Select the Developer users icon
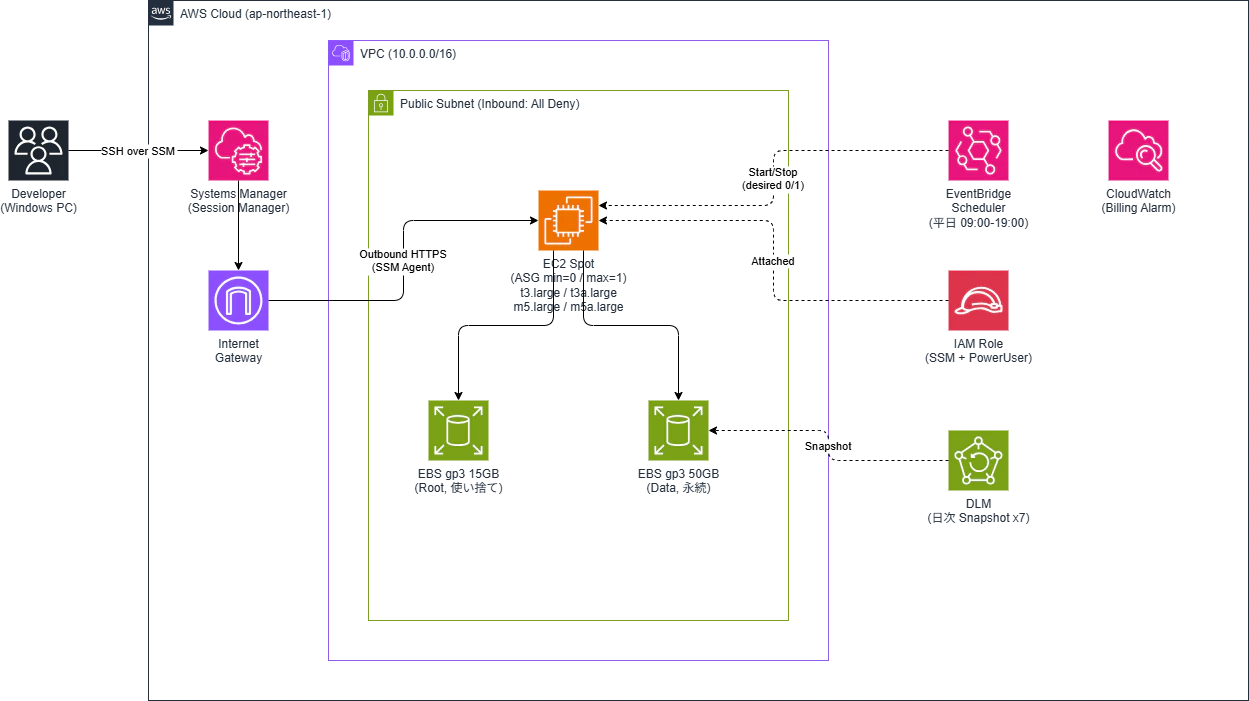 (38, 150)
